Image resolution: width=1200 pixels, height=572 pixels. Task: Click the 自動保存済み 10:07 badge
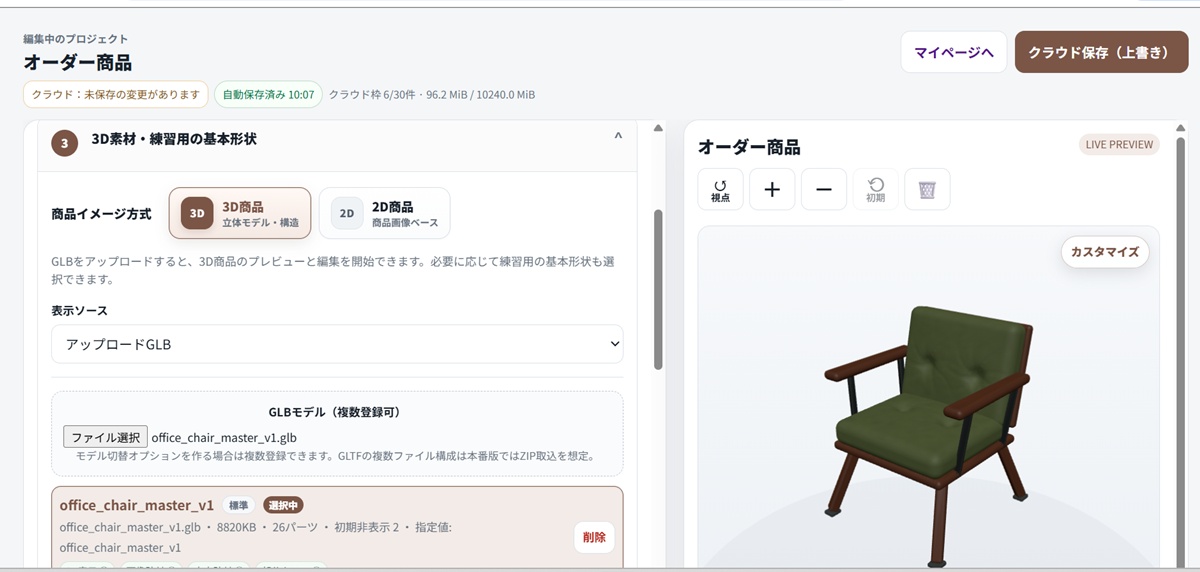pyautogui.click(x=268, y=94)
